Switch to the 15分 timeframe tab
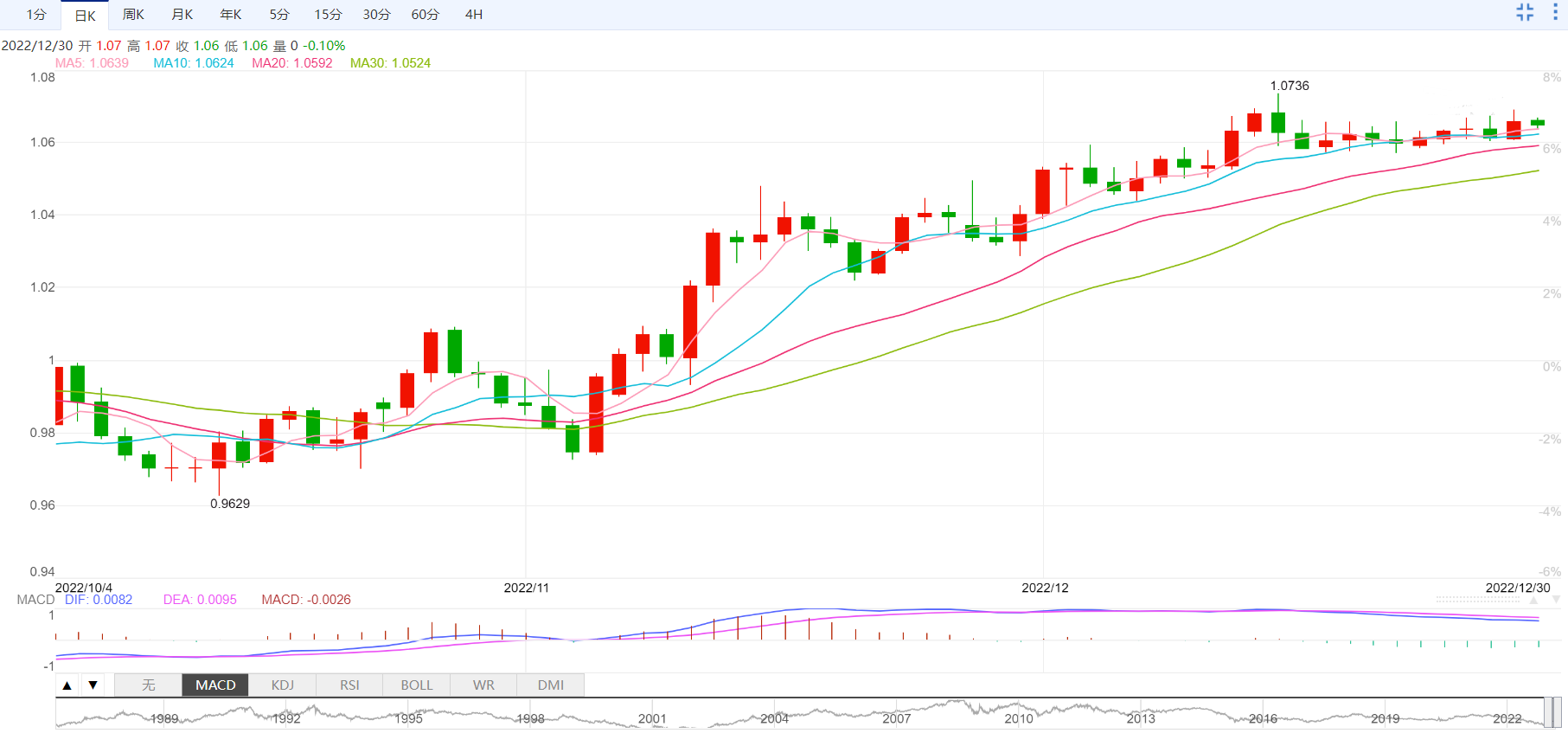This screenshot has width=1568, height=746. click(x=328, y=15)
